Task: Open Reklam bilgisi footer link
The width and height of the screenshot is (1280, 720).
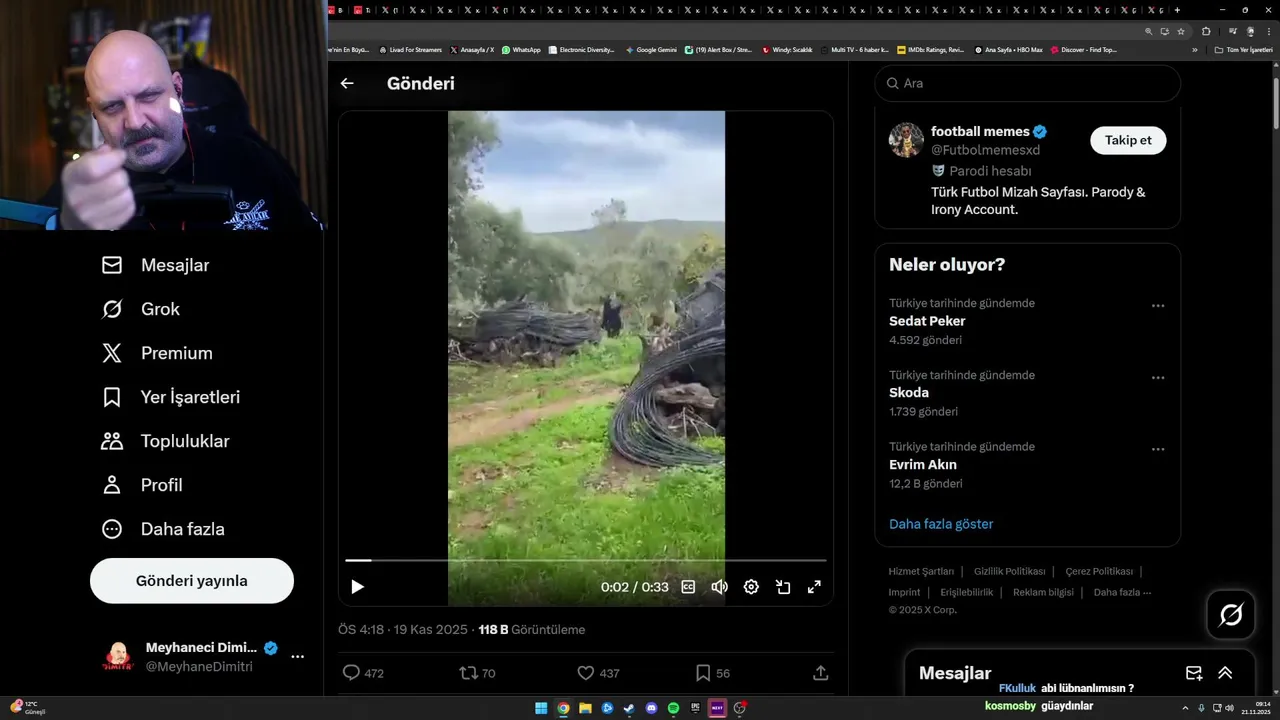Action: click(x=1043, y=592)
